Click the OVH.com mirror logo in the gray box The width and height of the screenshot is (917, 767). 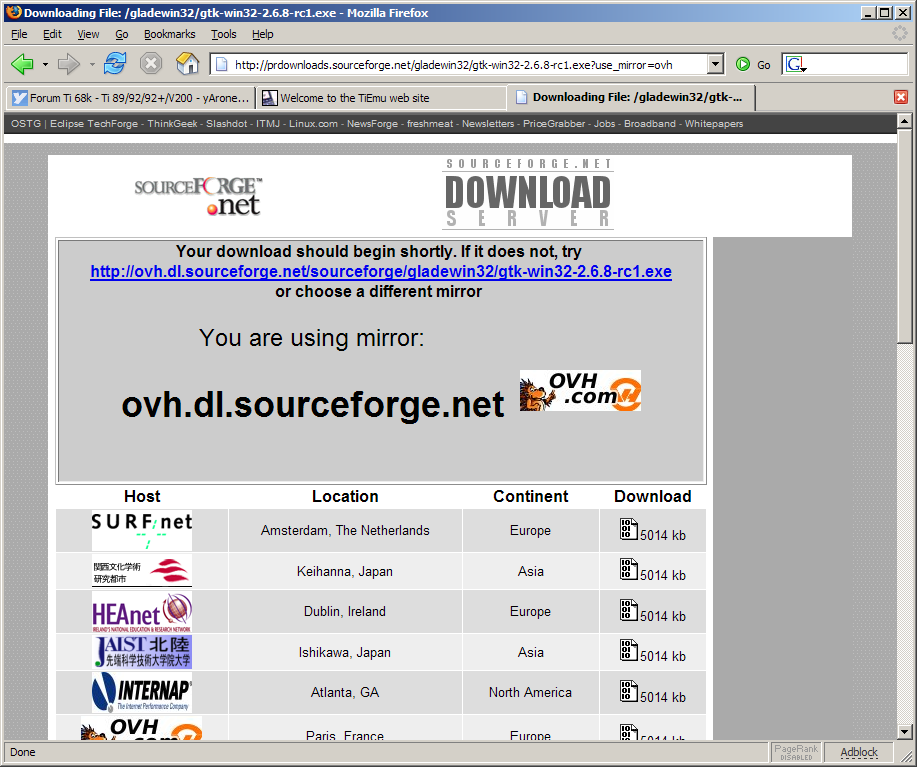pyautogui.click(x=580, y=391)
